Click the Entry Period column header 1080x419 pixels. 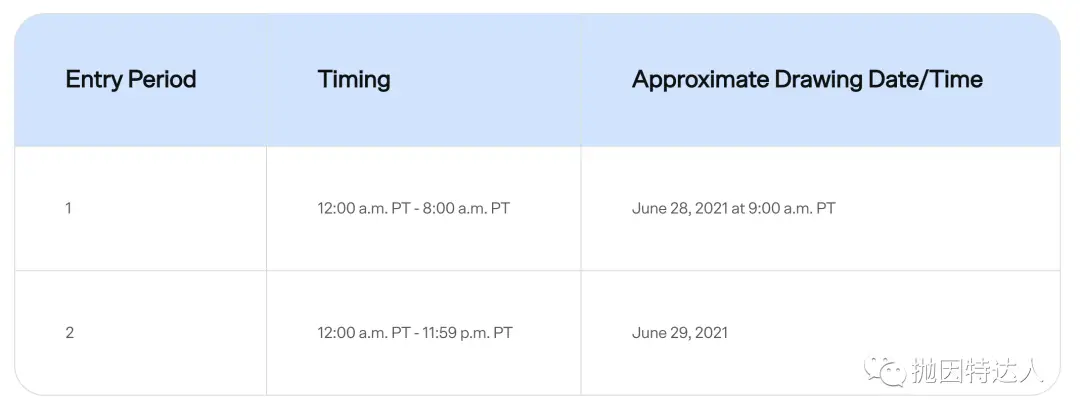131,79
